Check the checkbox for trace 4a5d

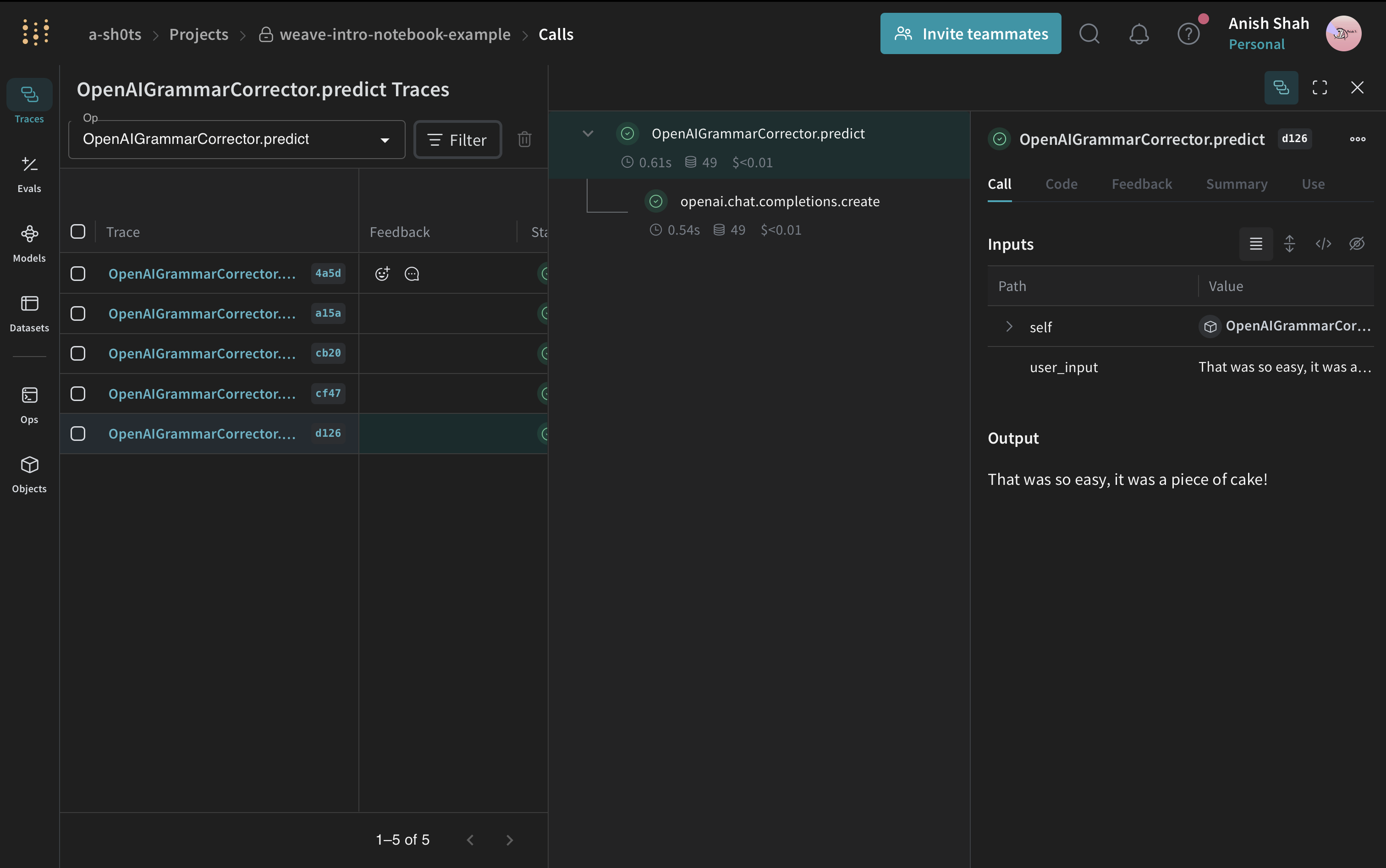click(77, 273)
